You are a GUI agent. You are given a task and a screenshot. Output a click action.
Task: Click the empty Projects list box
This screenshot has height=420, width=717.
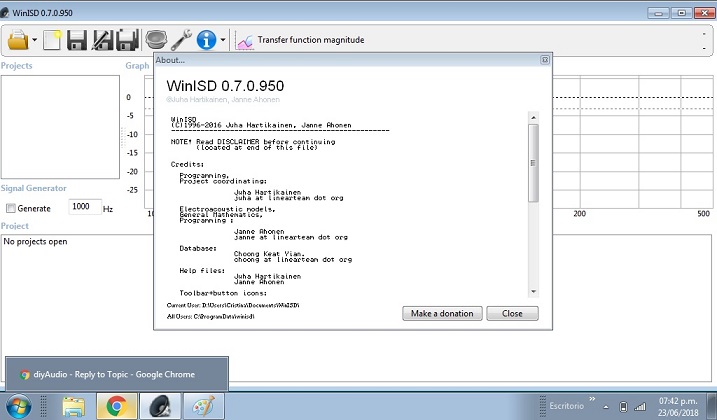[60, 127]
